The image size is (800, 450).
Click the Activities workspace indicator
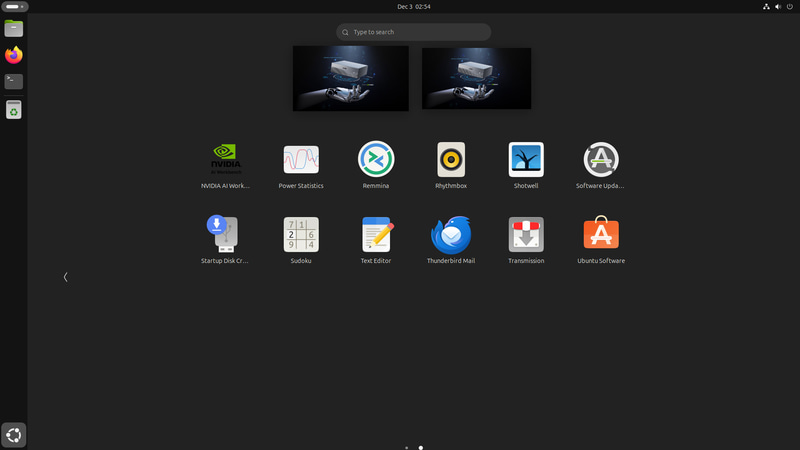point(15,7)
